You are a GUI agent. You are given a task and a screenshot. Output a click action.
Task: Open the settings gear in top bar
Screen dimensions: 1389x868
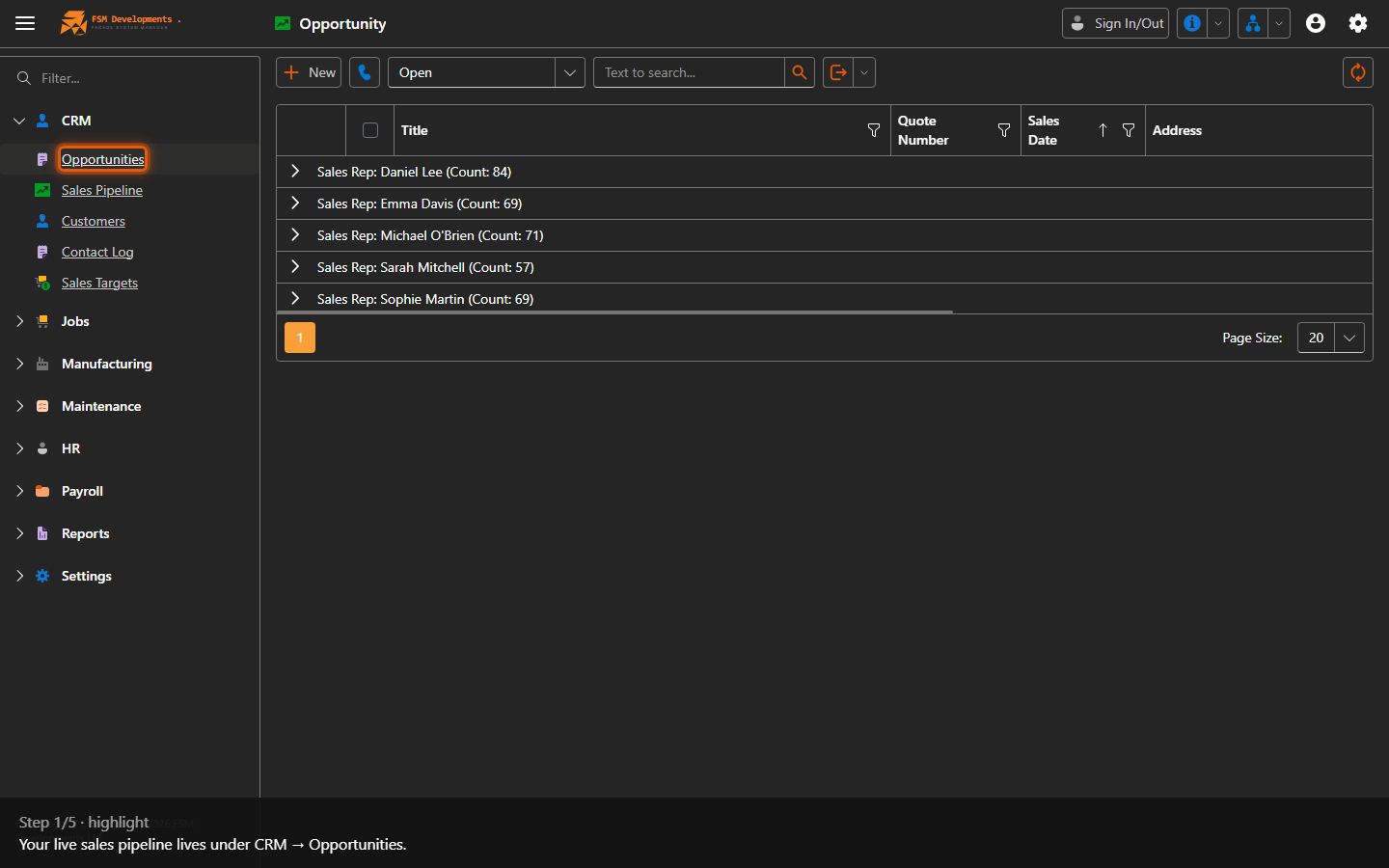point(1358,23)
